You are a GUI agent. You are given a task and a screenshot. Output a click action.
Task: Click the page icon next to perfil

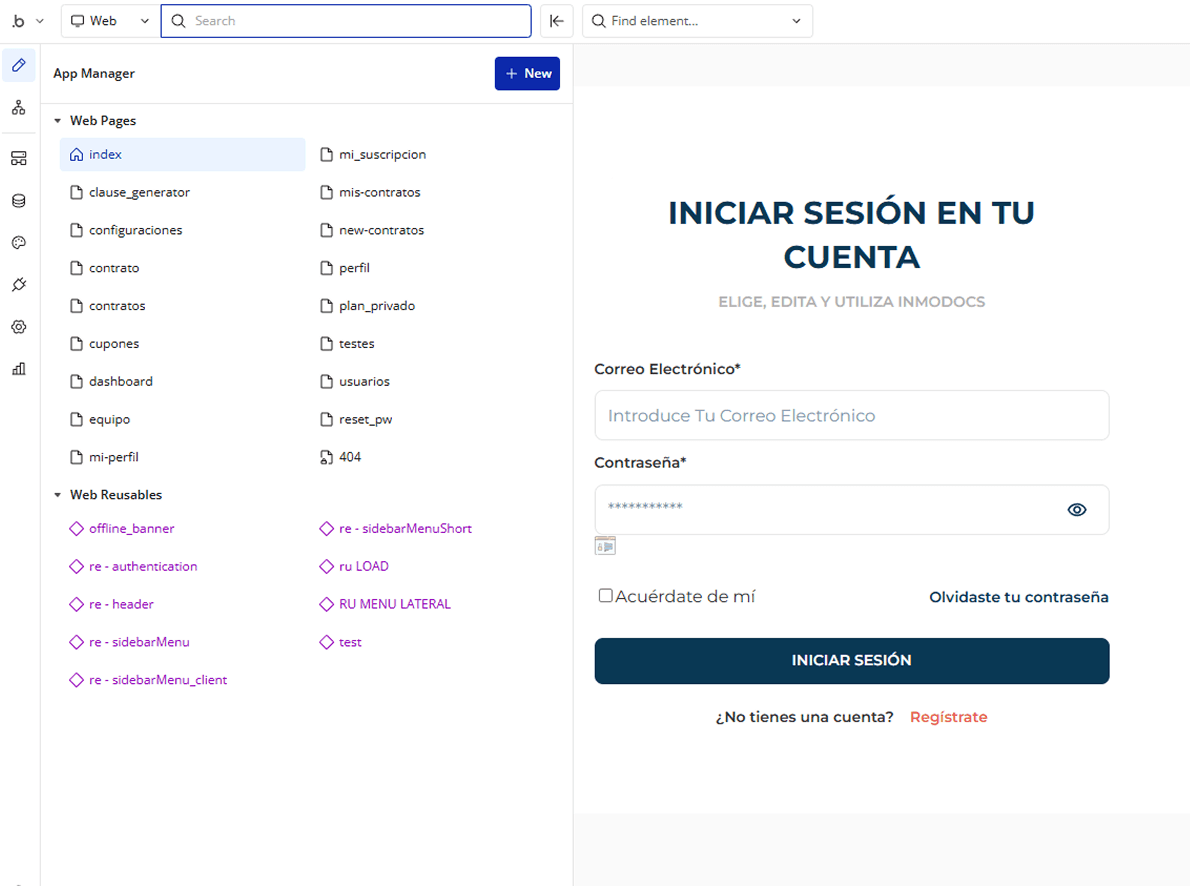[x=326, y=268]
